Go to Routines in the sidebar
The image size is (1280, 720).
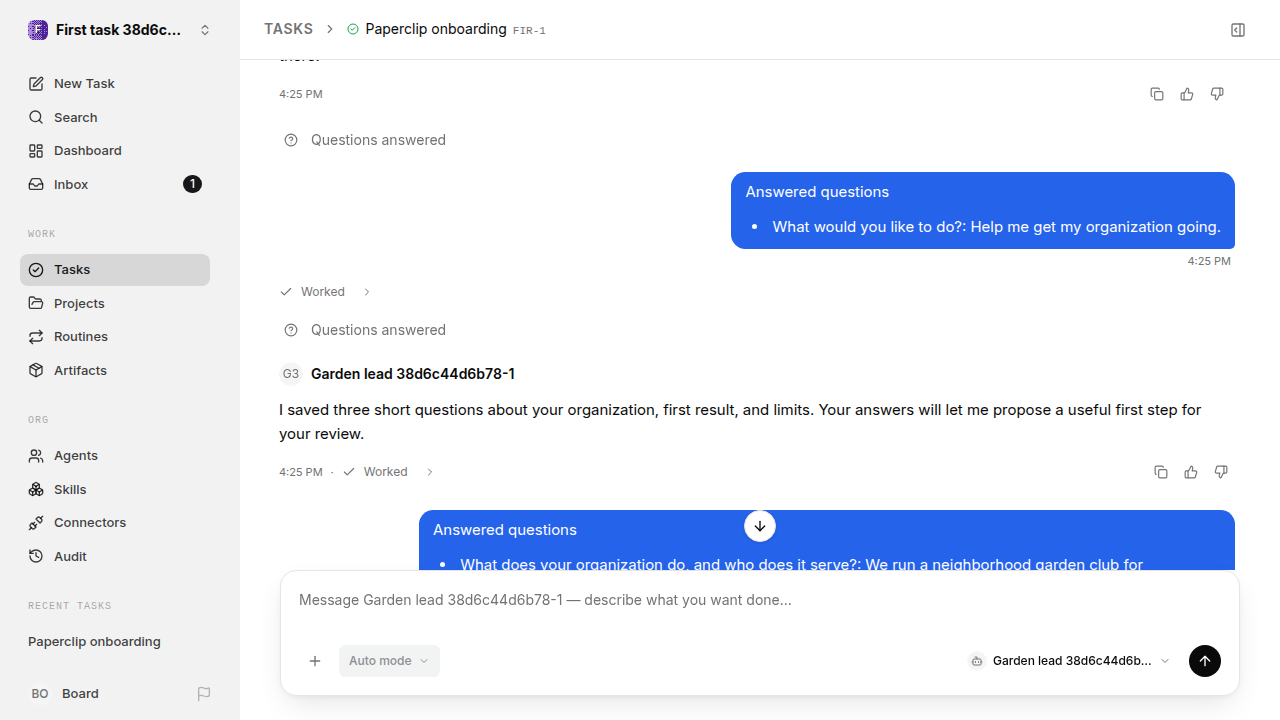[x=115, y=337]
